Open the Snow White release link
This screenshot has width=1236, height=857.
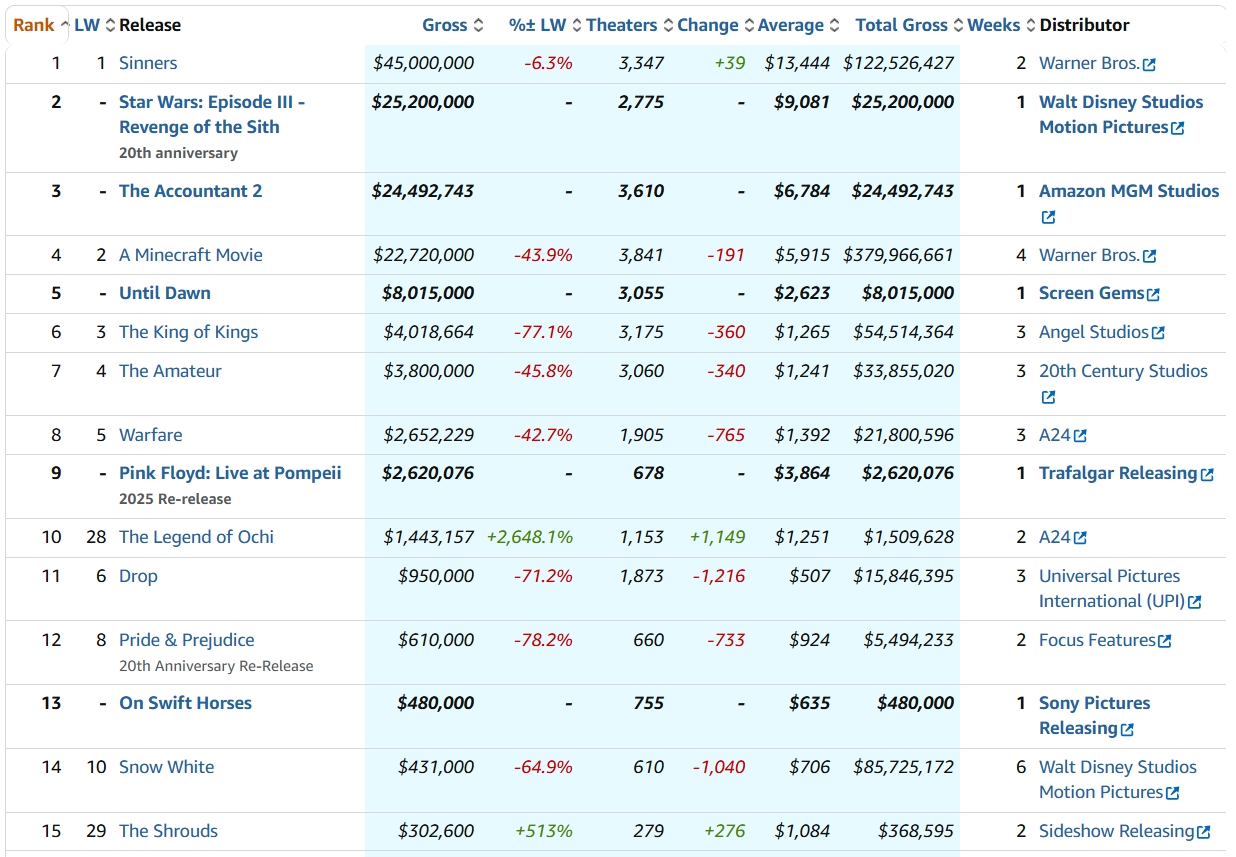pyautogui.click(x=167, y=767)
